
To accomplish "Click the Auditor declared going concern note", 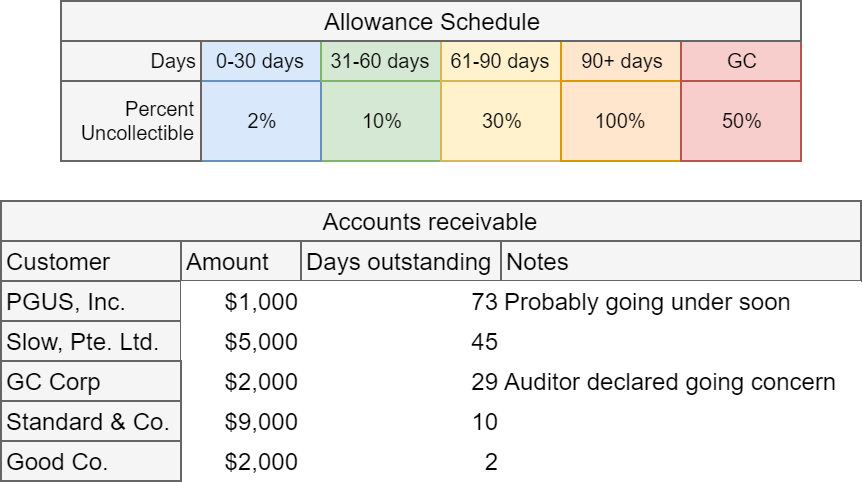I will pos(669,382).
